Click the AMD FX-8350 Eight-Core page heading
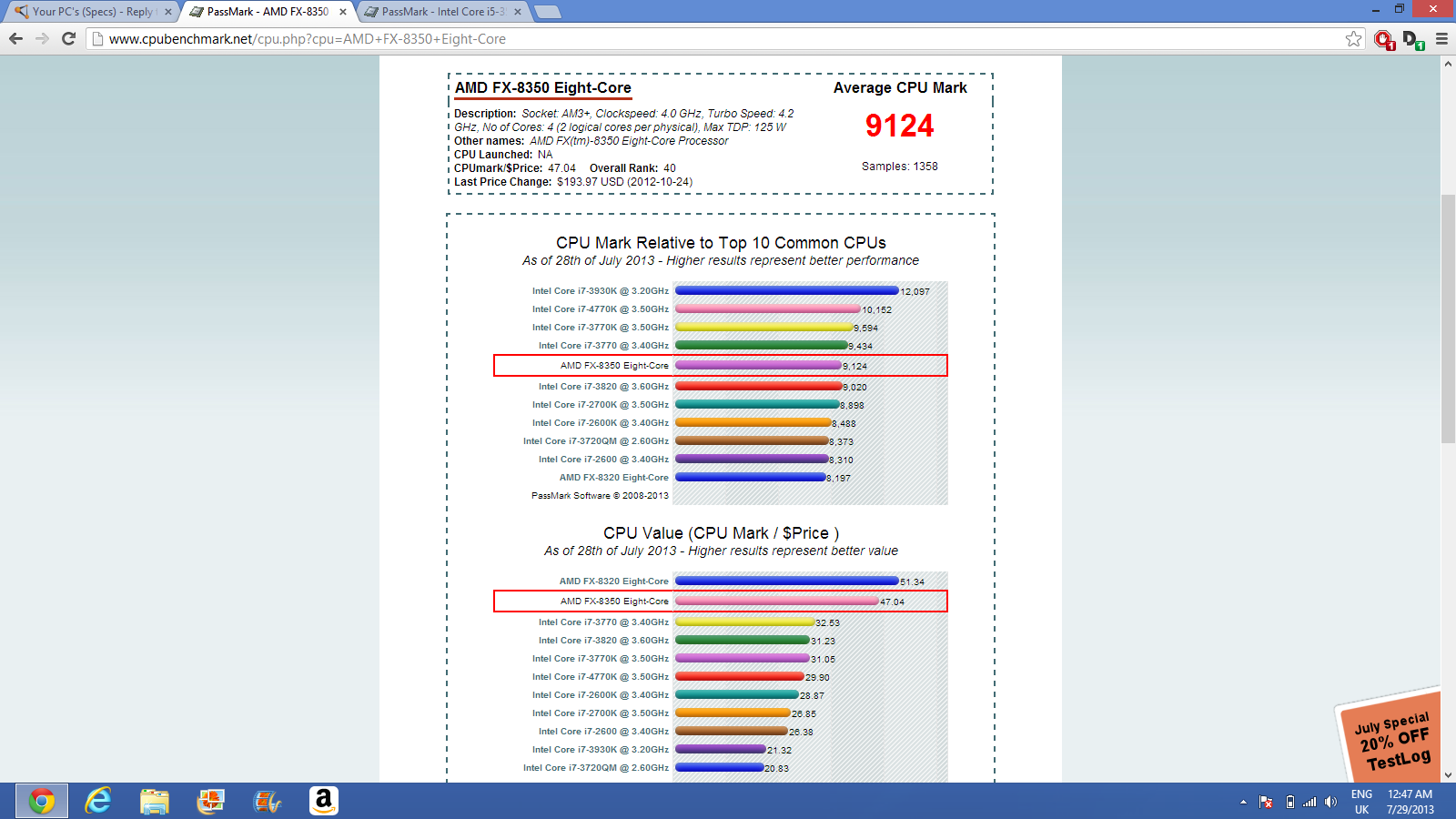Viewport: 1456px width, 819px height. [543, 87]
